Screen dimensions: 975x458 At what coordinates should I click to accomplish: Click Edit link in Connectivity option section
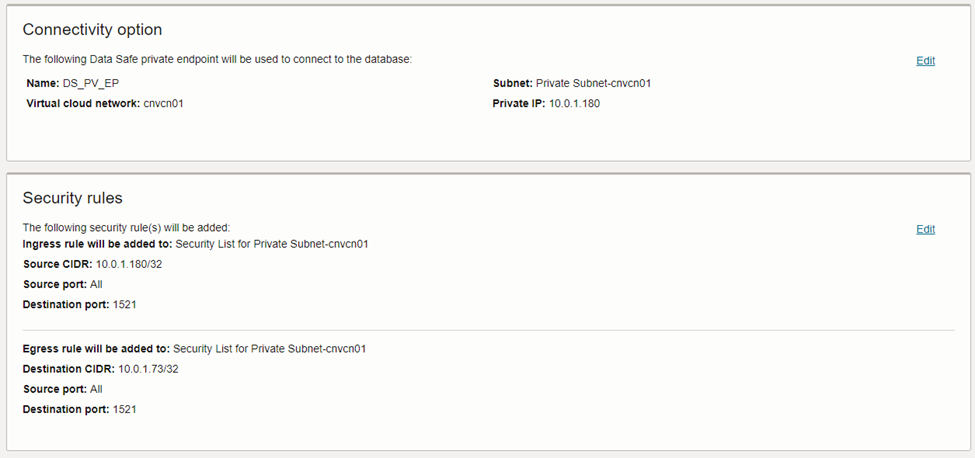(x=925, y=61)
